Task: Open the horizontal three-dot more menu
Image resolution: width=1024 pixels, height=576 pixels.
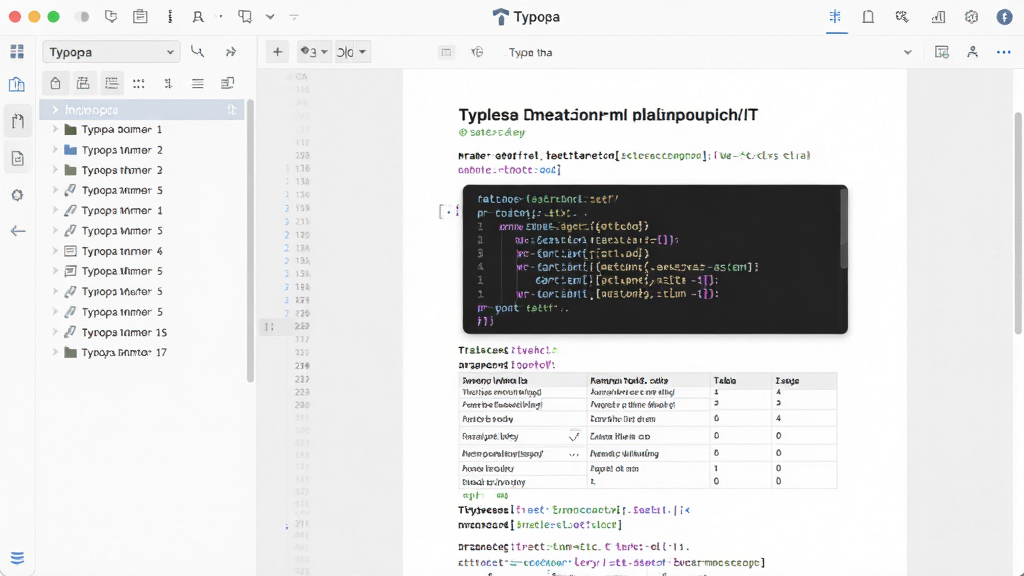Action: (x=1004, y=52)
